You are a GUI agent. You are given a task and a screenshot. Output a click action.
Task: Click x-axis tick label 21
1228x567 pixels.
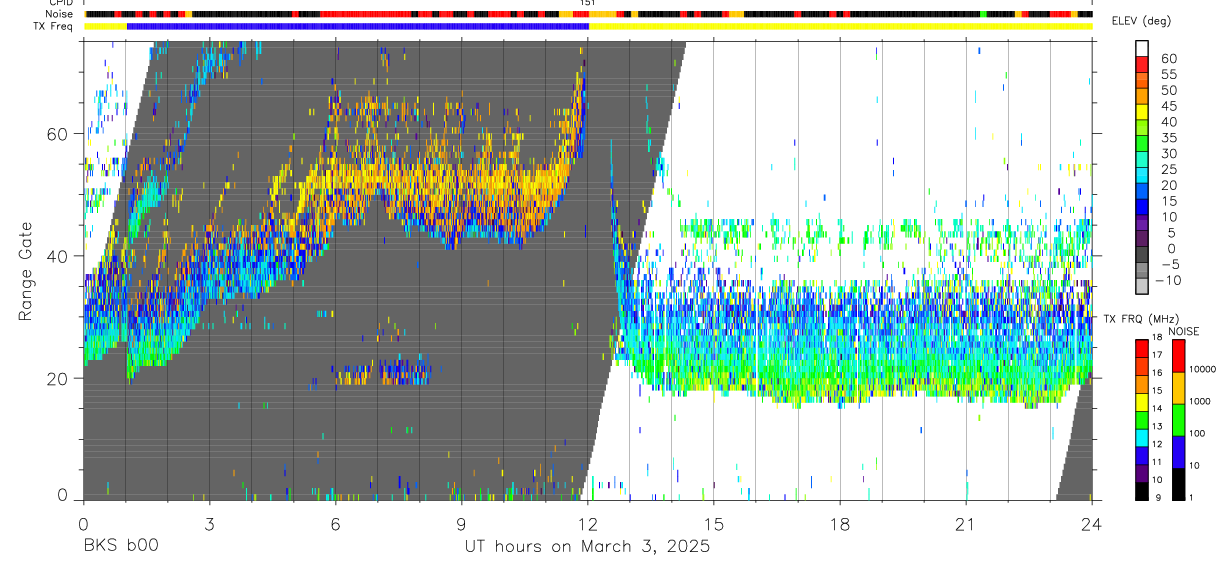click(966, 524)
